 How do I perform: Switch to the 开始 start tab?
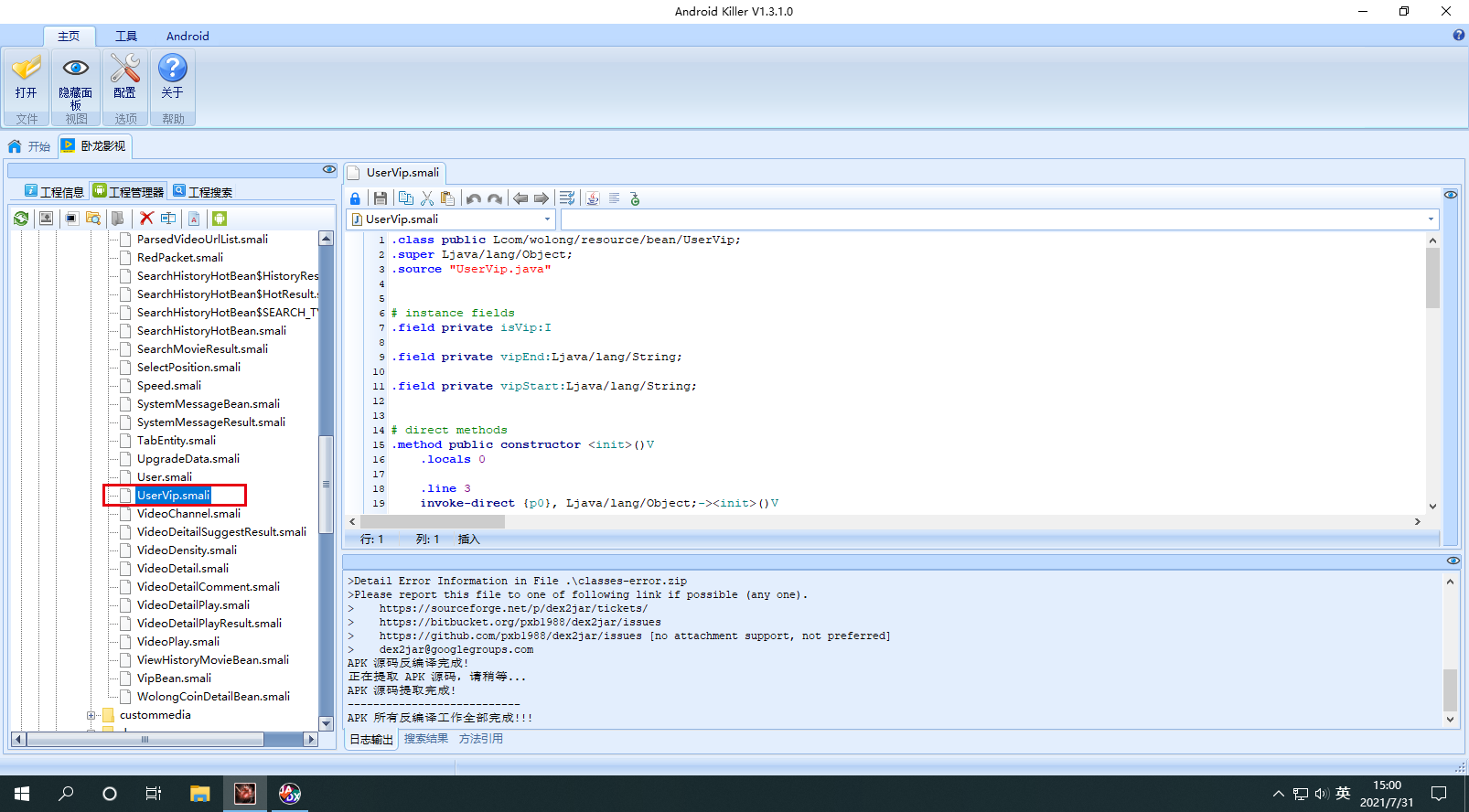30,146
